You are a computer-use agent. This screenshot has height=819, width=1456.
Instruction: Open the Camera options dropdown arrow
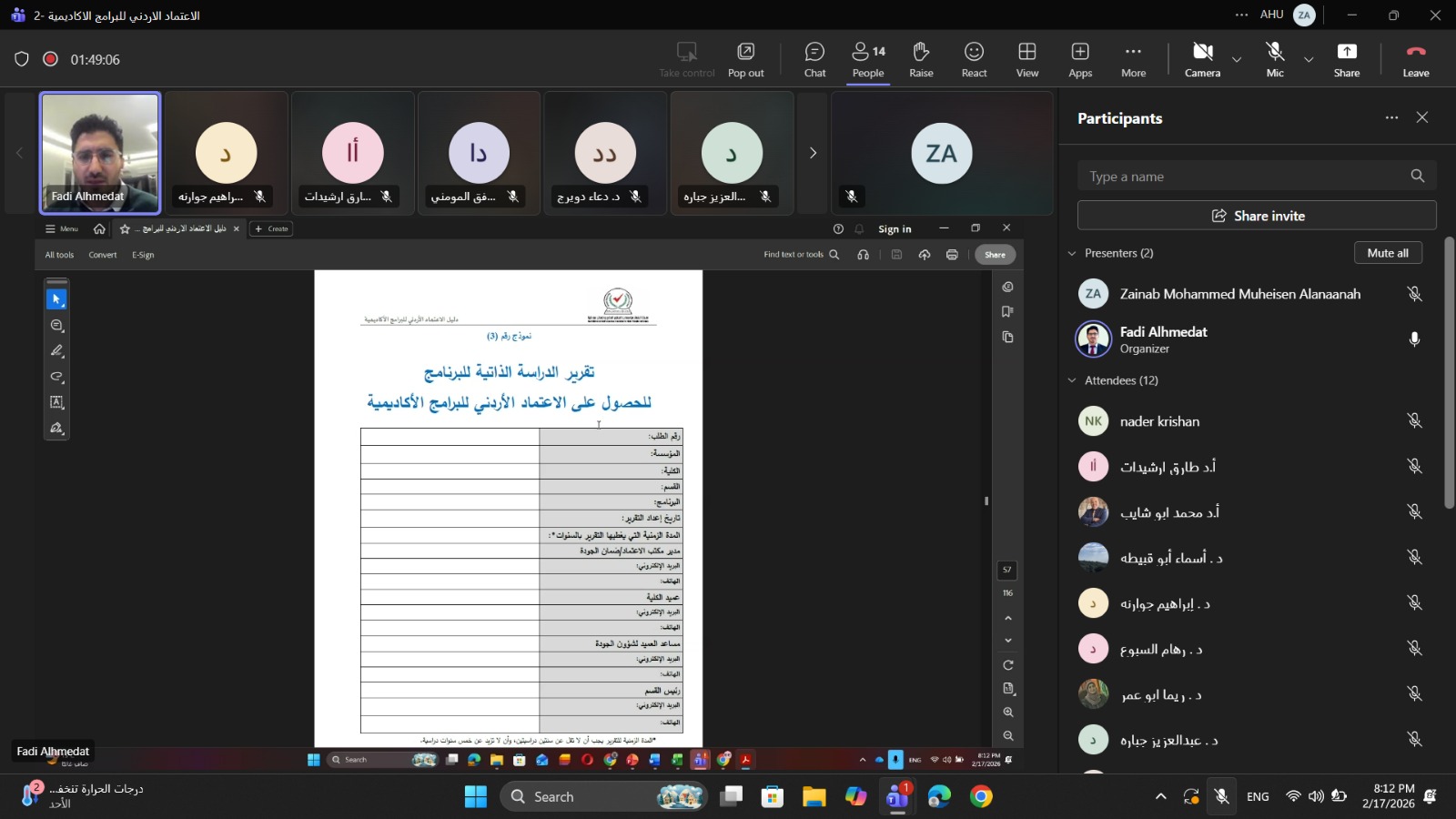click(1237, 60)
